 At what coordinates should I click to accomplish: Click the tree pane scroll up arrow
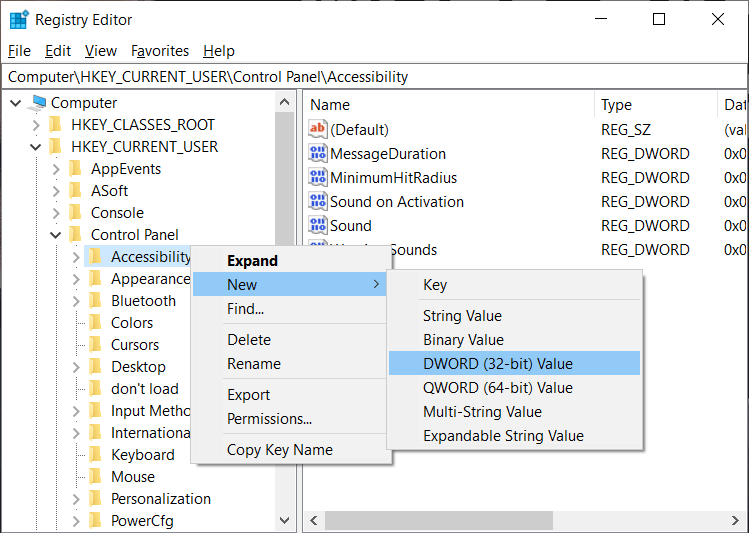[285, 102]
